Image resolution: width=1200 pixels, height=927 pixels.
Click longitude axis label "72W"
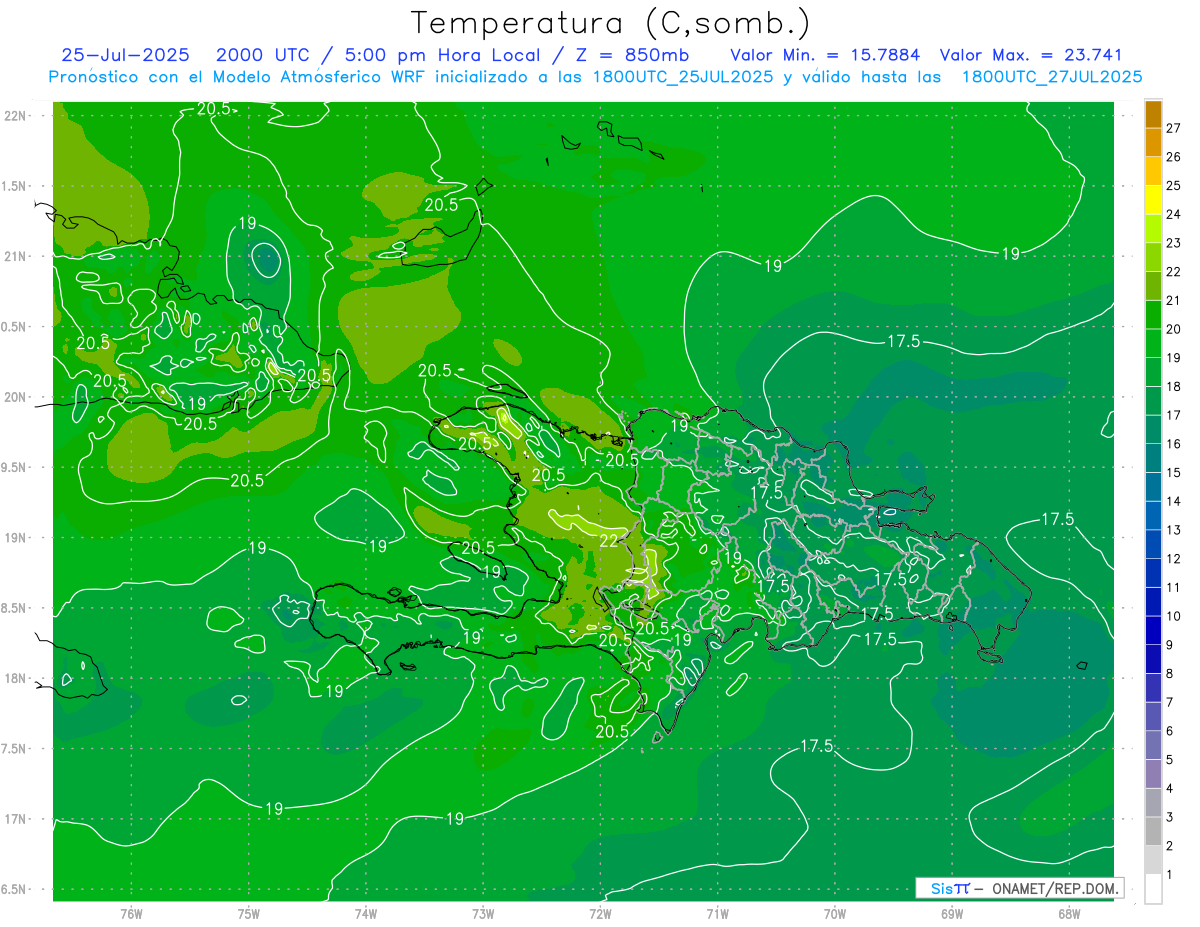(600, 914)
